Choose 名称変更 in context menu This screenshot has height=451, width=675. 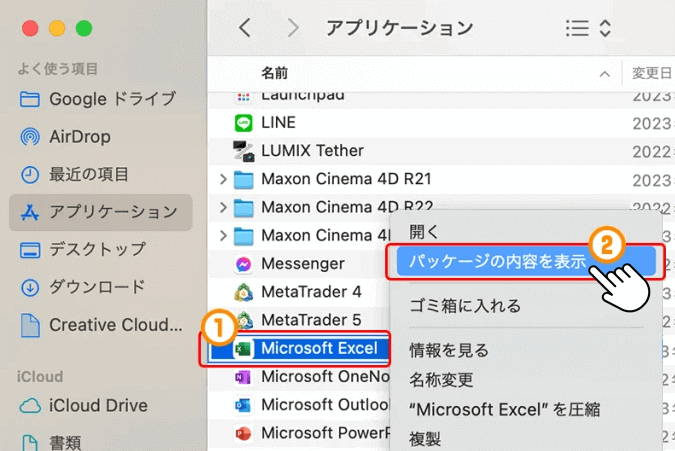point(441,380)
